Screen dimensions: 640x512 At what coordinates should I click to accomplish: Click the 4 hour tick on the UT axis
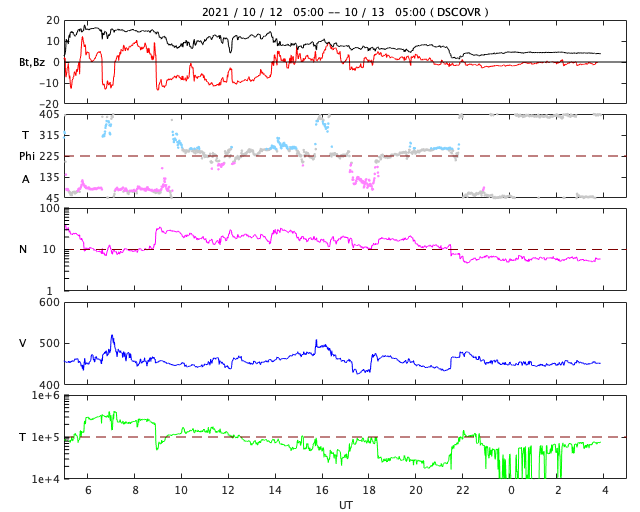click(x=605, y=490)
